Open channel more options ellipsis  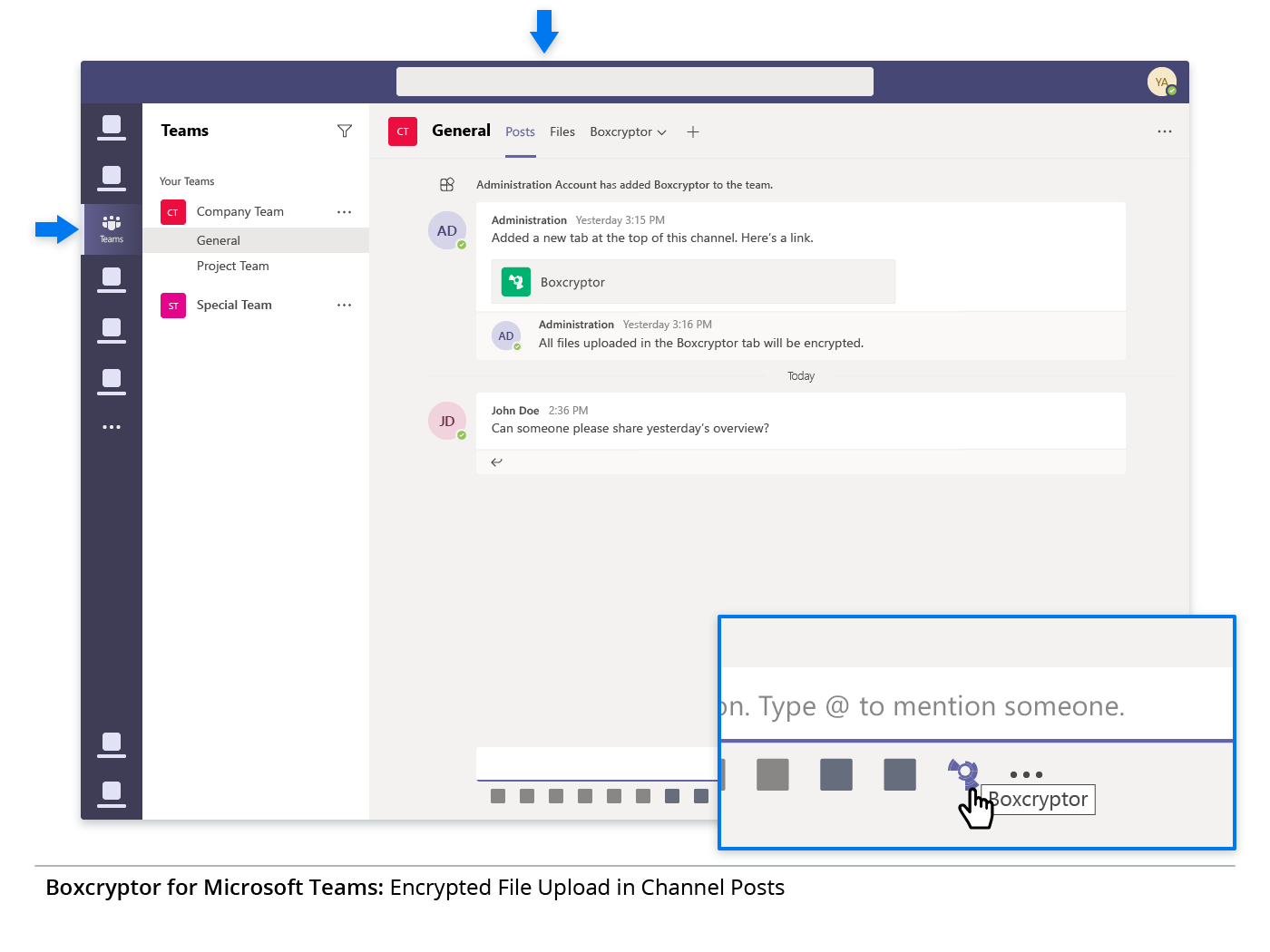click(1165, 131)
